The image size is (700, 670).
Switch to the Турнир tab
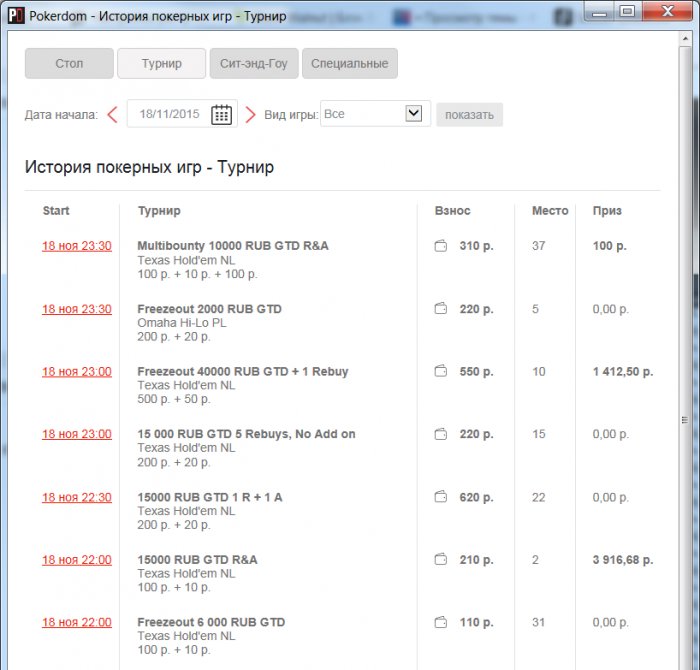(x=162, y=63)
